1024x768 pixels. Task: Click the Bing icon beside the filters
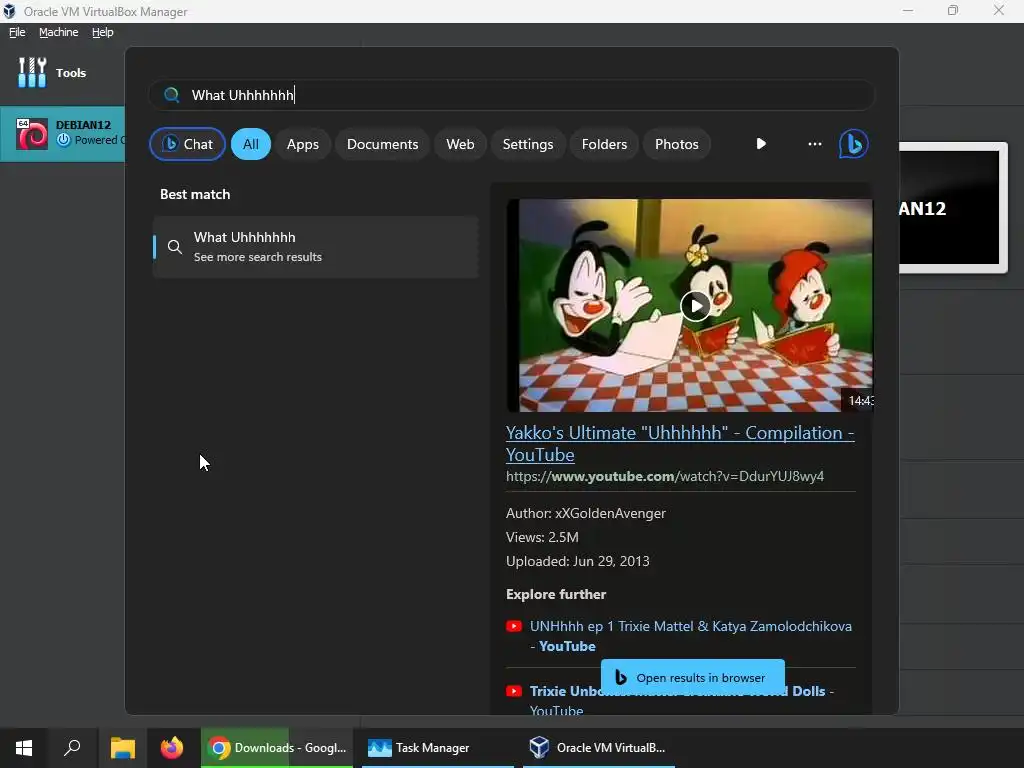[854, 144]
